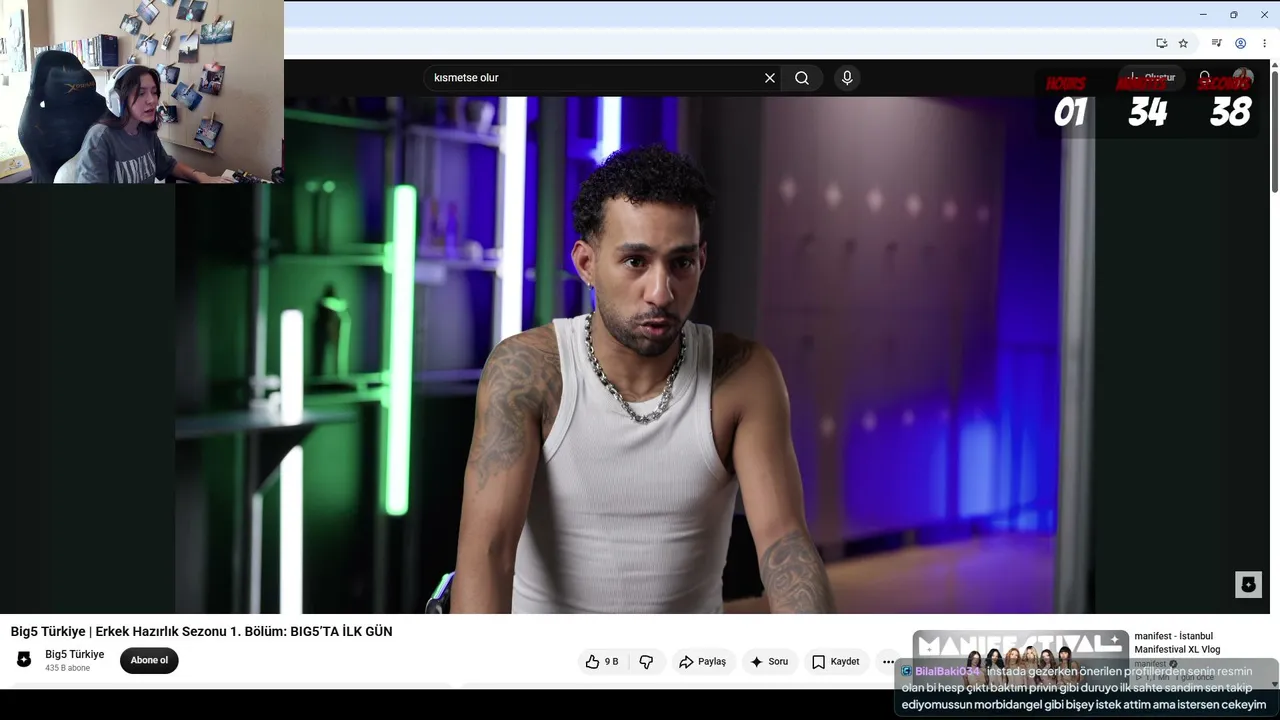The width and height of the screenshot is (1280, 720).
Task: Click the Paylaş share button
Action: [x=703, y=661]
